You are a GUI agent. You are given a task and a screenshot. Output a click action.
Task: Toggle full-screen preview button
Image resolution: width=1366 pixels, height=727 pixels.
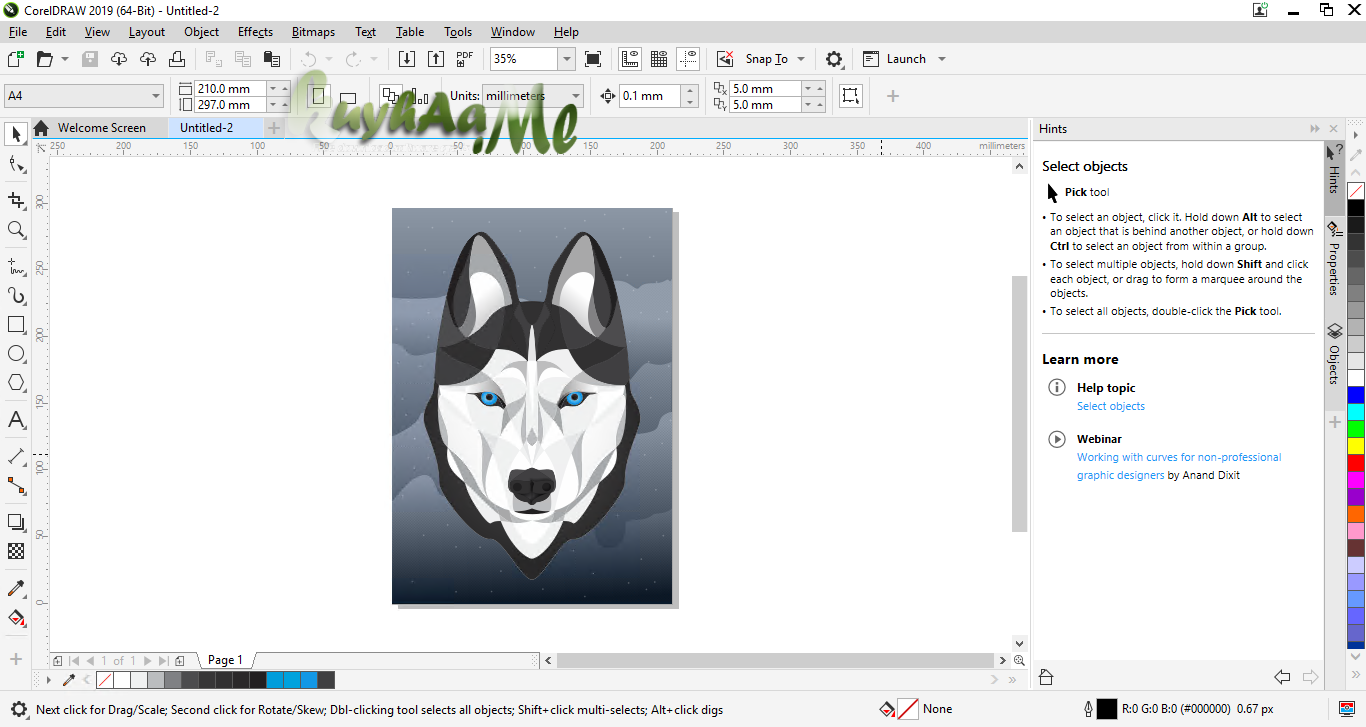pyautogui.click(x=593, y=59)
